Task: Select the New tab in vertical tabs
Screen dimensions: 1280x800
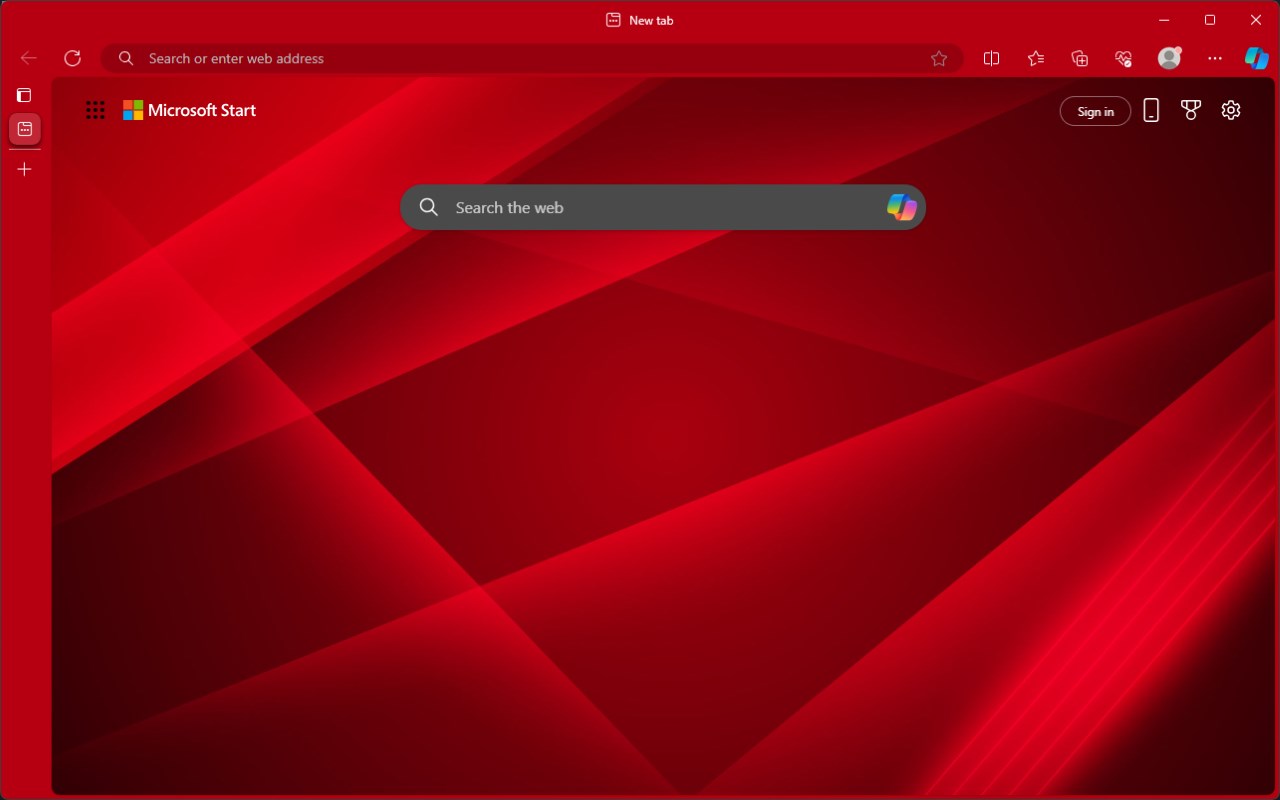Action: pos(25,128)
